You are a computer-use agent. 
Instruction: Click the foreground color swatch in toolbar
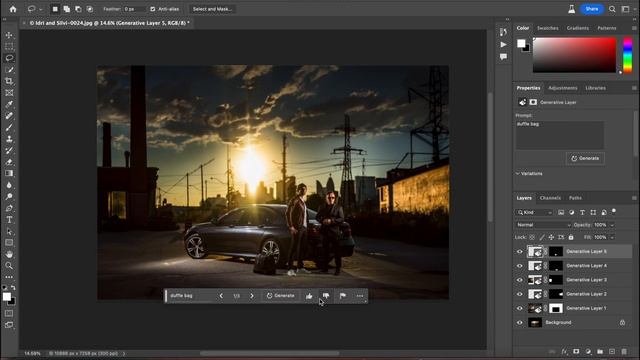click(x=7, y=297)
